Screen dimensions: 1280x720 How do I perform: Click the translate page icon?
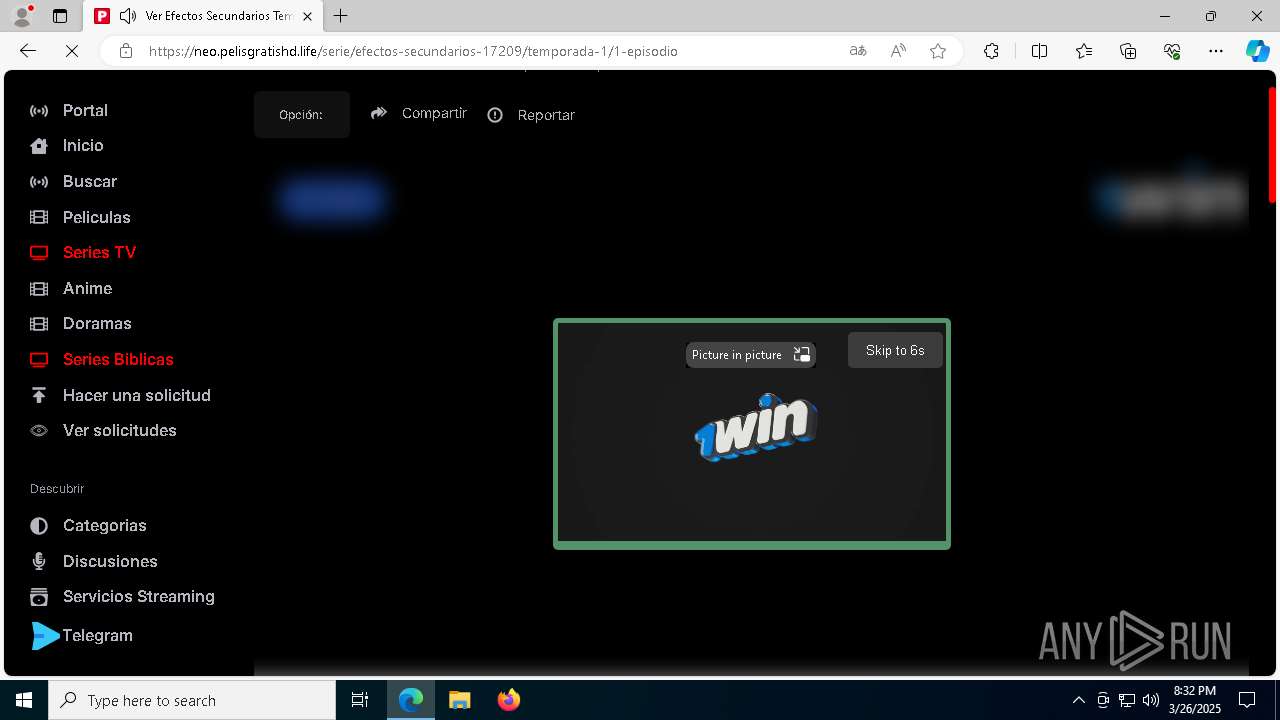click(x=857, y=51)
